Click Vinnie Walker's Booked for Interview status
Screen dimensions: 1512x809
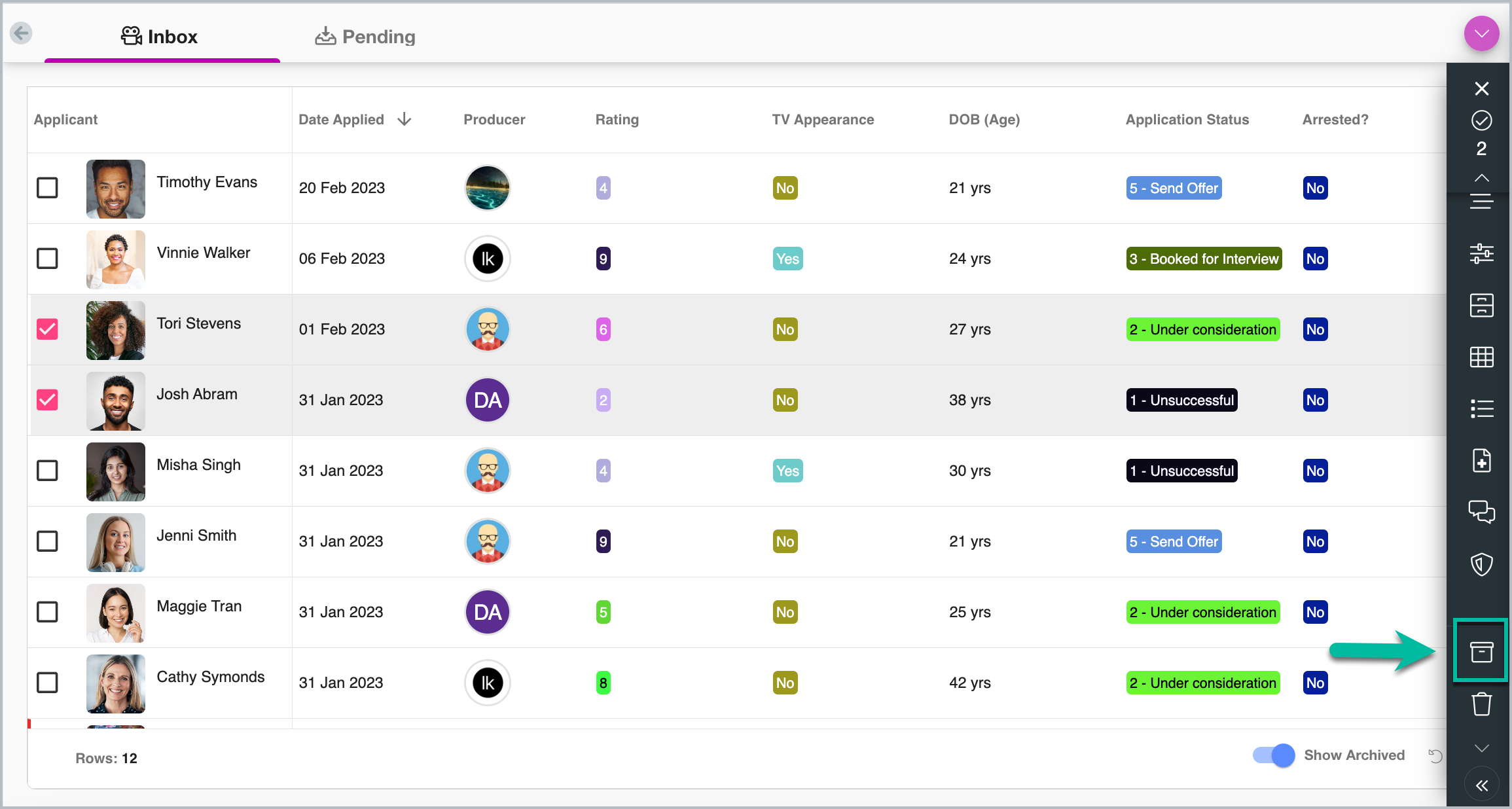point(1203,259)
